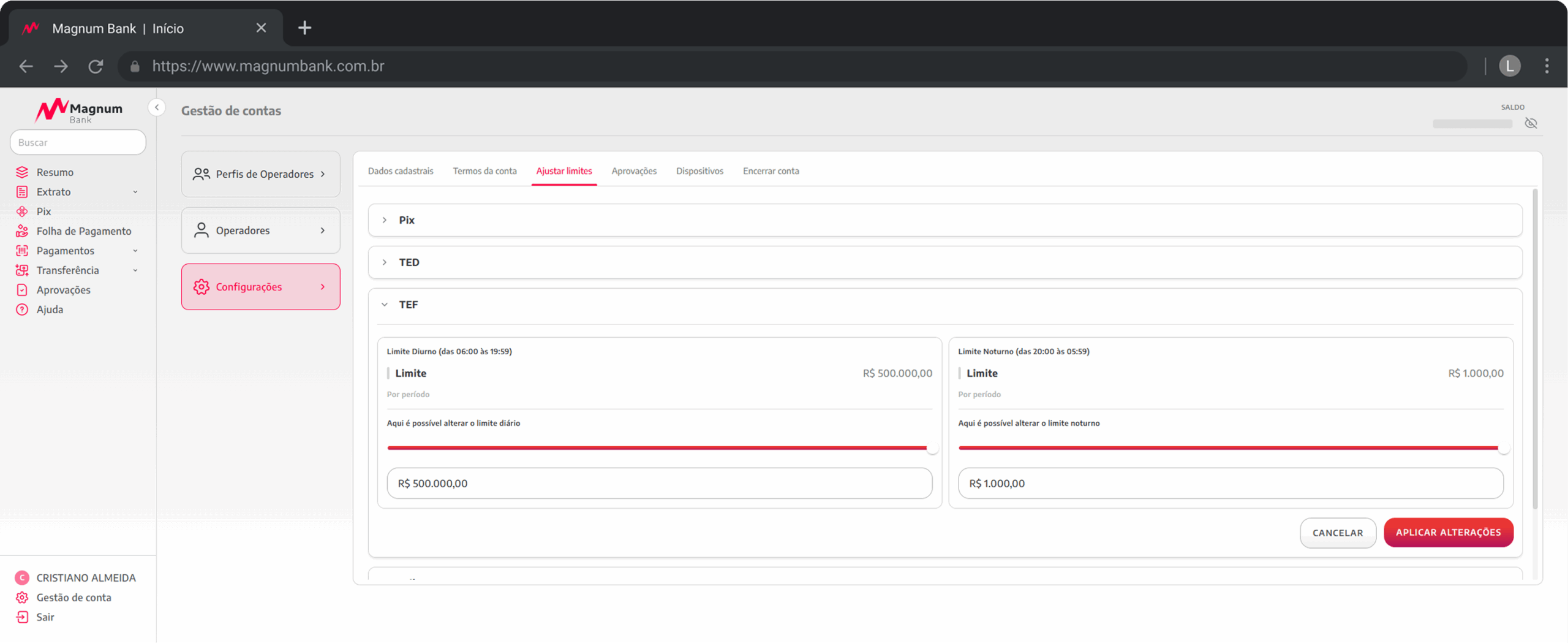1568x643 pixels.
Task: Click the Buscar search field
Action: [78, 142]
